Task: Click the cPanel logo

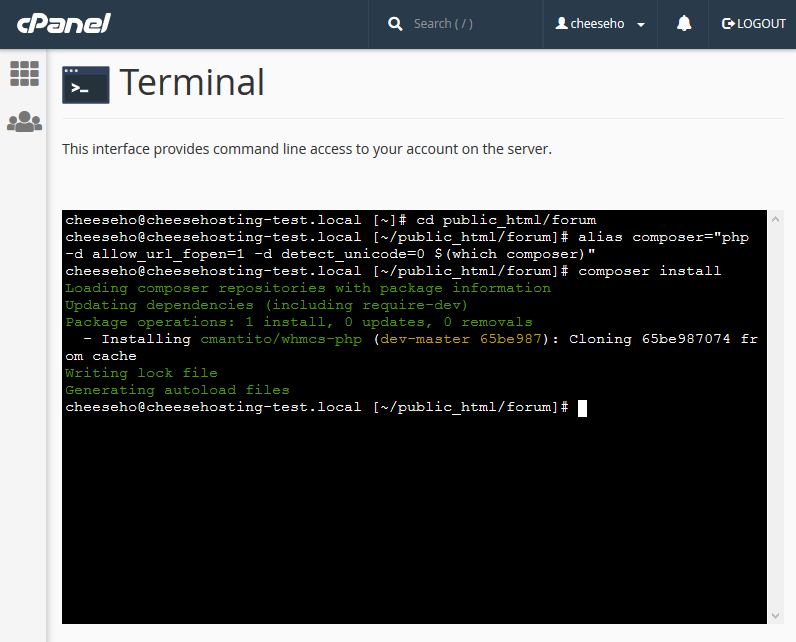Action: 63,24
